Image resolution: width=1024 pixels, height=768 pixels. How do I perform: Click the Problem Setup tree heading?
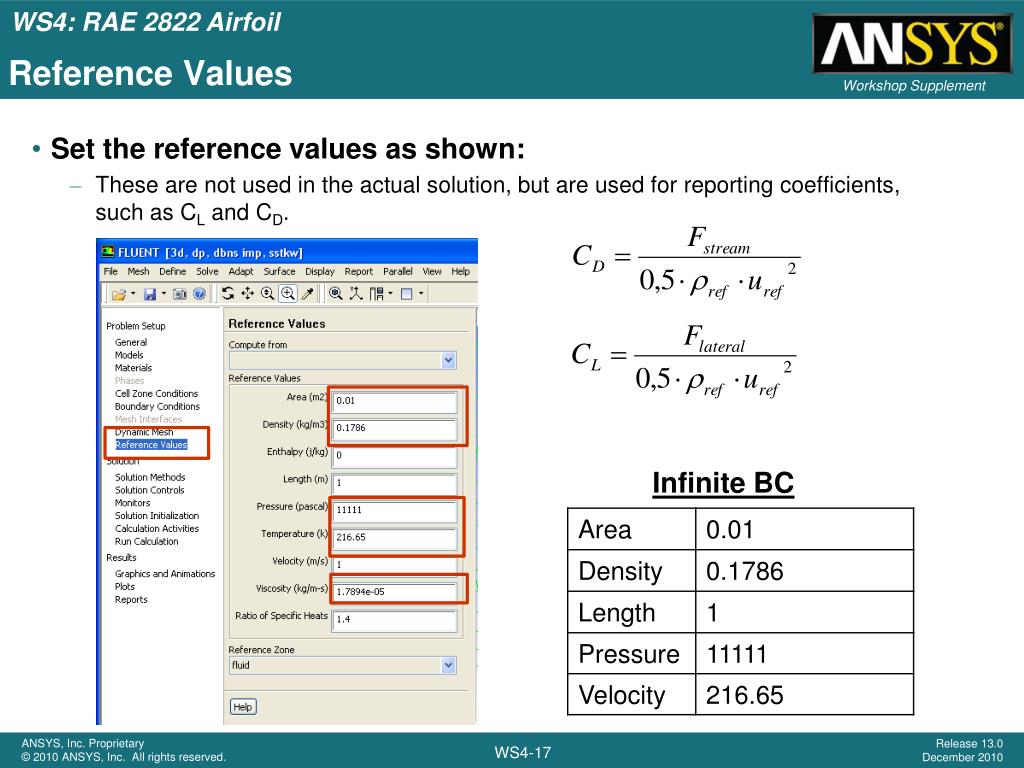(136, 326)
